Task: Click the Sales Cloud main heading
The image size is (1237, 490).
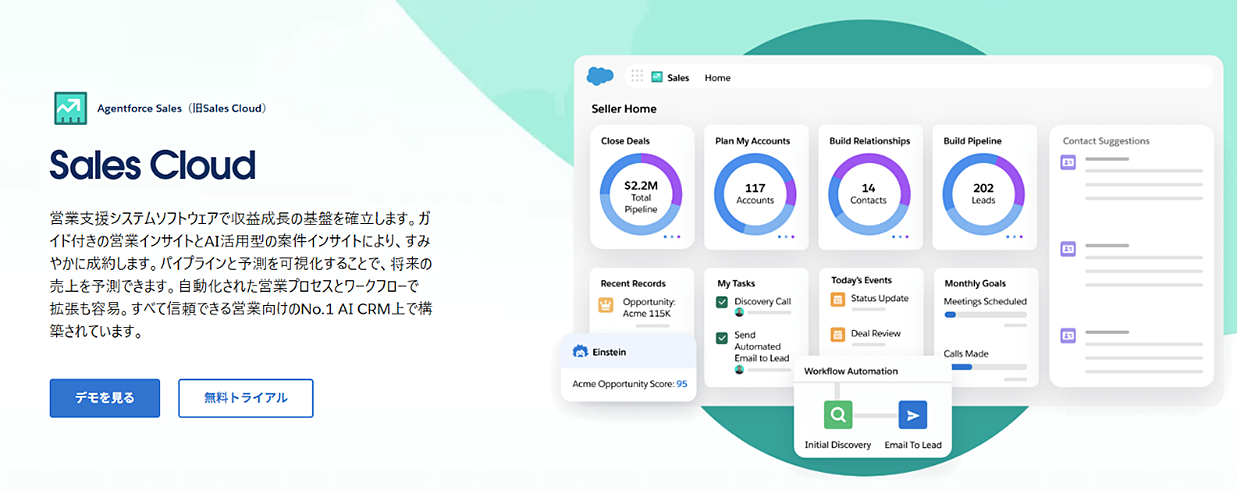Action: point(152,165)
